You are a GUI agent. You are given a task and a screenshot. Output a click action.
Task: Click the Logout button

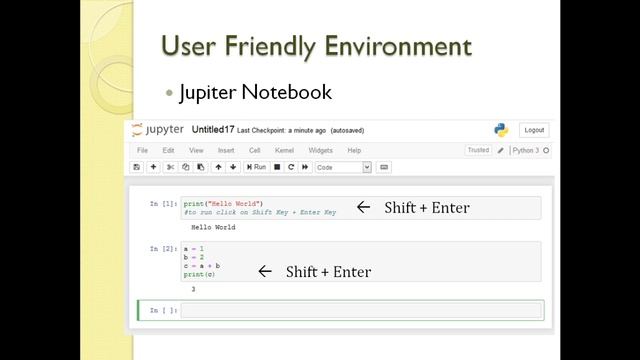[534, 130]
